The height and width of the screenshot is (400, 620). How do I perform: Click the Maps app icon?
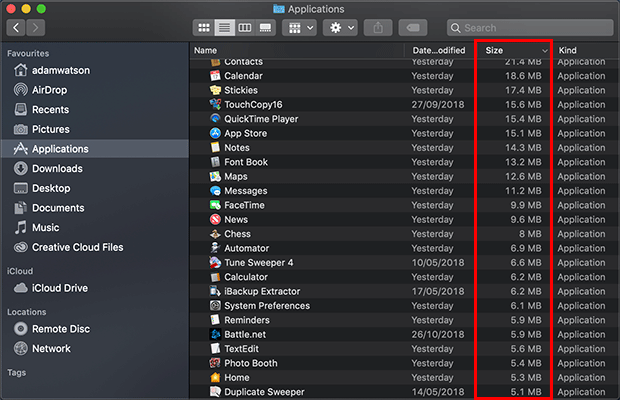(215, 177)
